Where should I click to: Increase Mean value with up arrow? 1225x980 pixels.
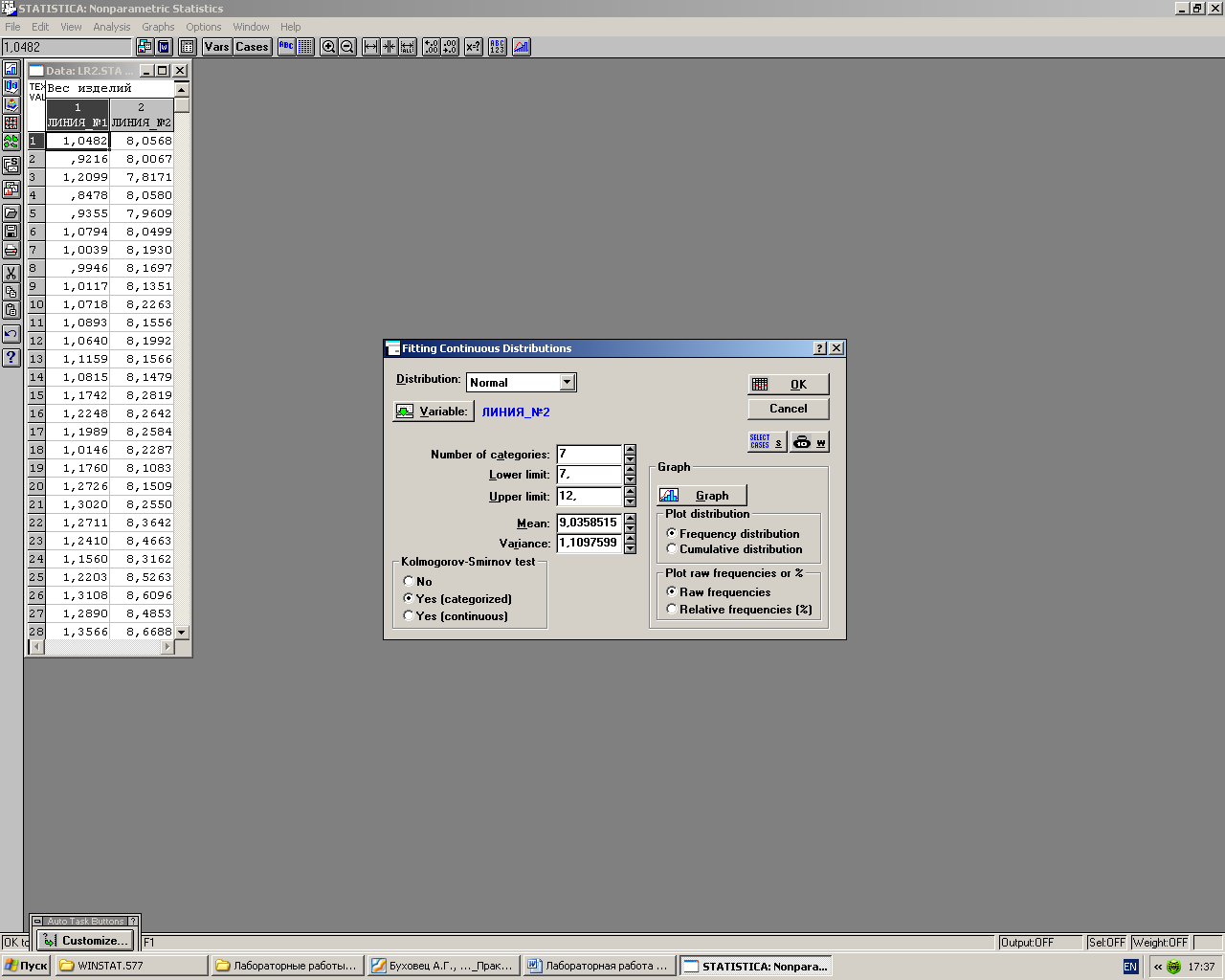click(630, 518)
